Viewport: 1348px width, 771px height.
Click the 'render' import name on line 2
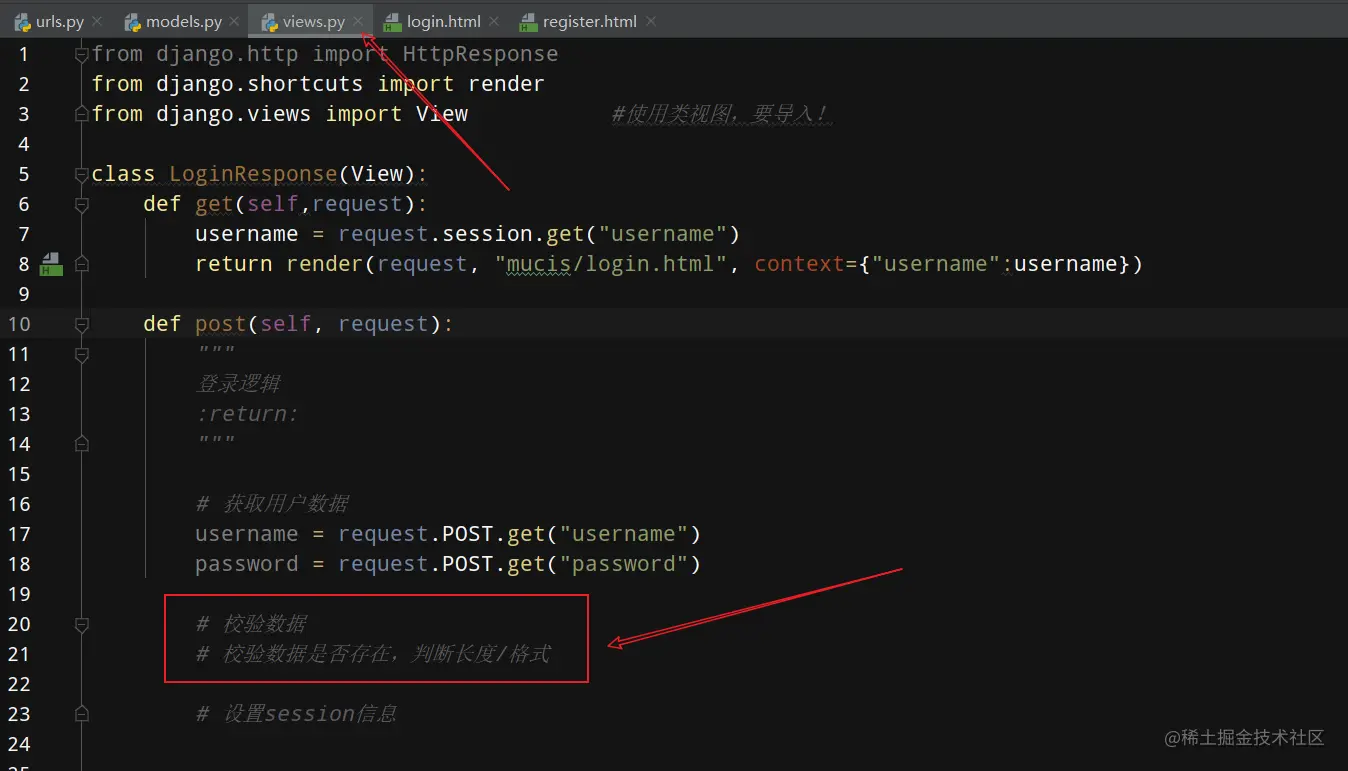506,84
